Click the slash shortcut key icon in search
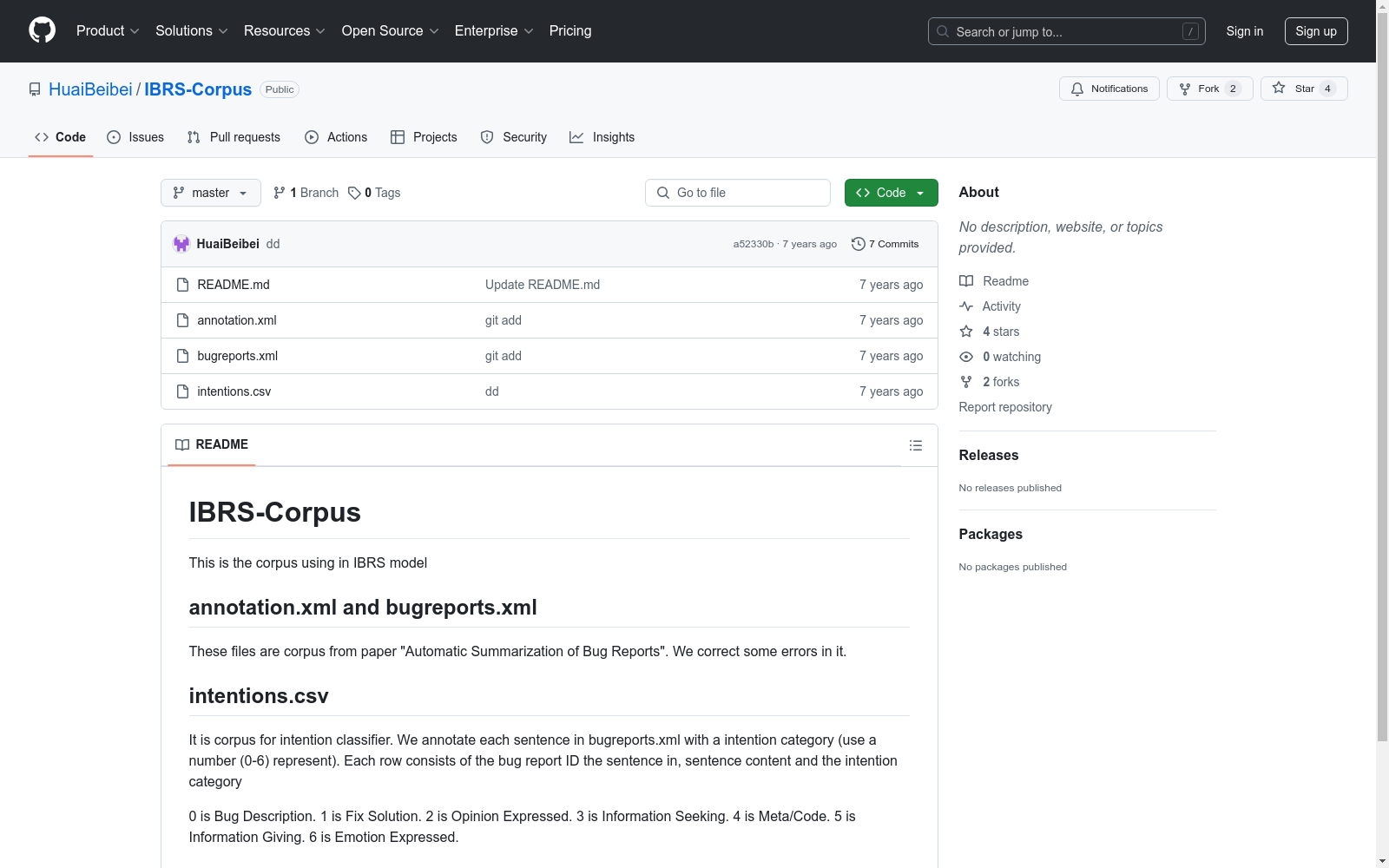The width and height of the screenshot is (1389, 868). tap(1190, 31)
